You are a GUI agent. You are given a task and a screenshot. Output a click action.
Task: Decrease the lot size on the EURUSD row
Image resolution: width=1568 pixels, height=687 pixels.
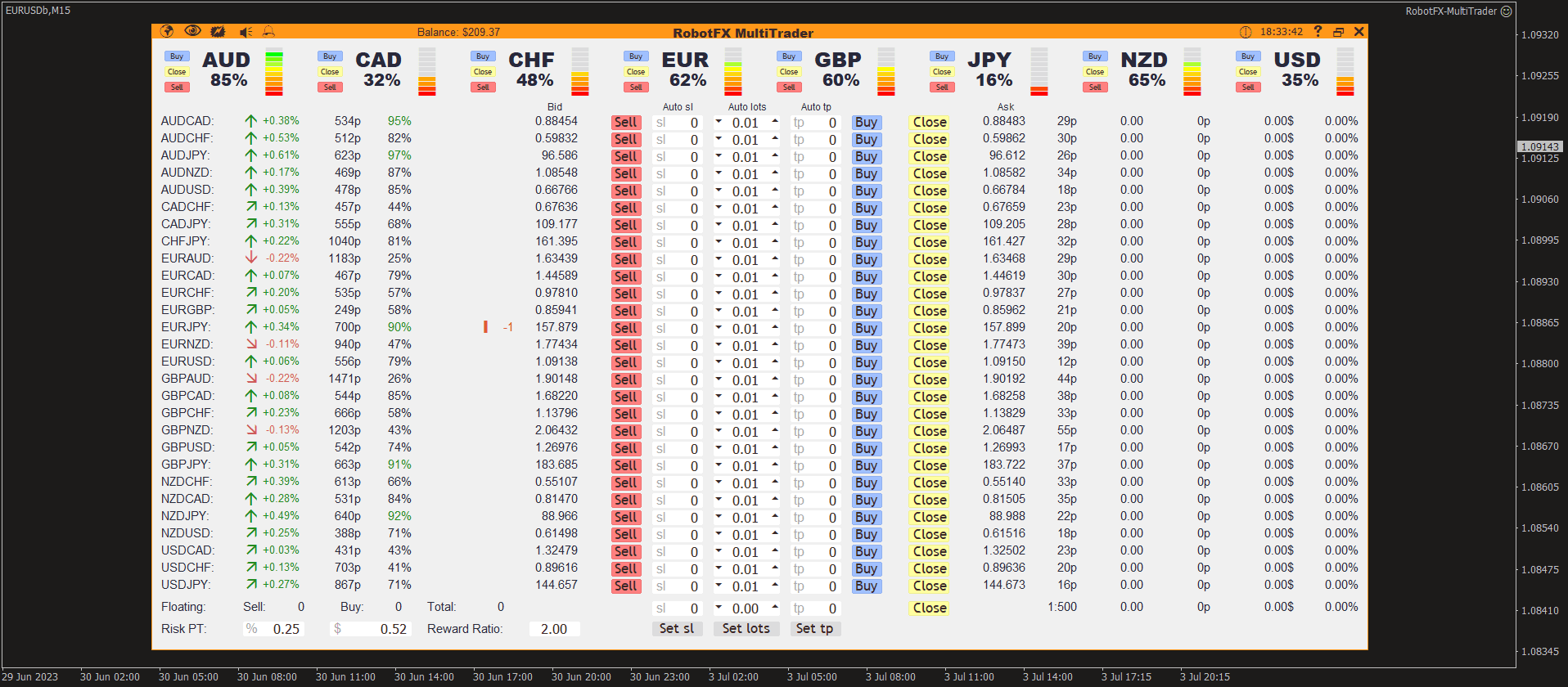719,361
